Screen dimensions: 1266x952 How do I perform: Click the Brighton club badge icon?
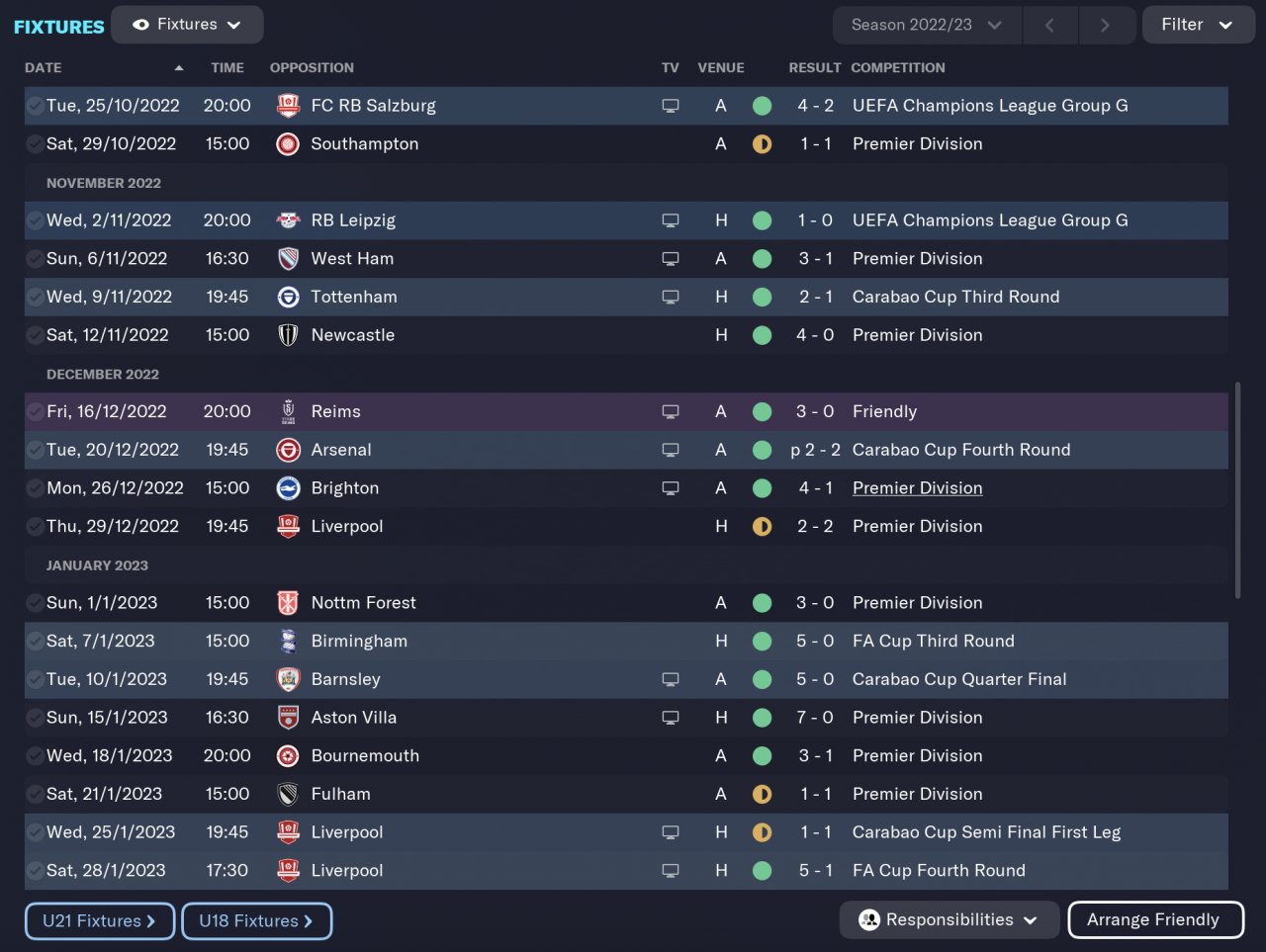click(288, 488)
